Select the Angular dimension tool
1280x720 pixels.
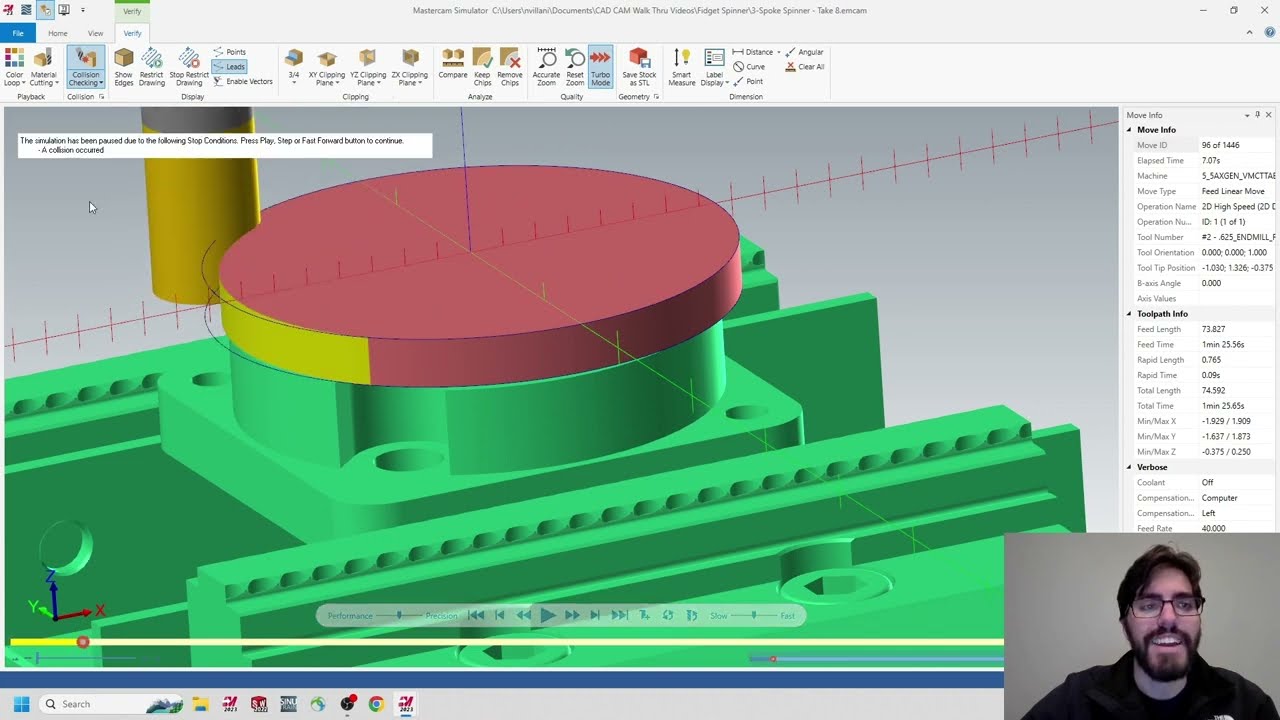pos(804,52)
